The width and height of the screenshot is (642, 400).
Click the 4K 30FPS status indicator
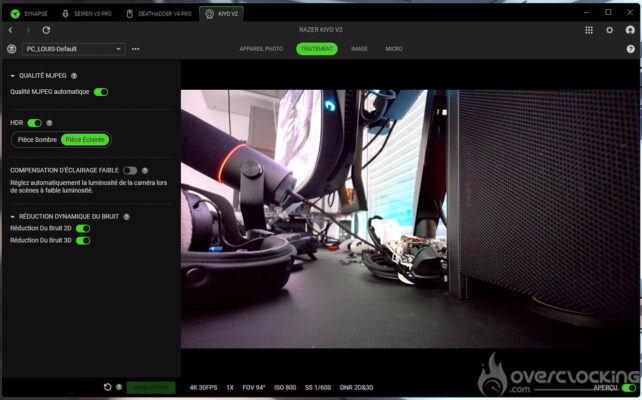(x=203, y=387)
